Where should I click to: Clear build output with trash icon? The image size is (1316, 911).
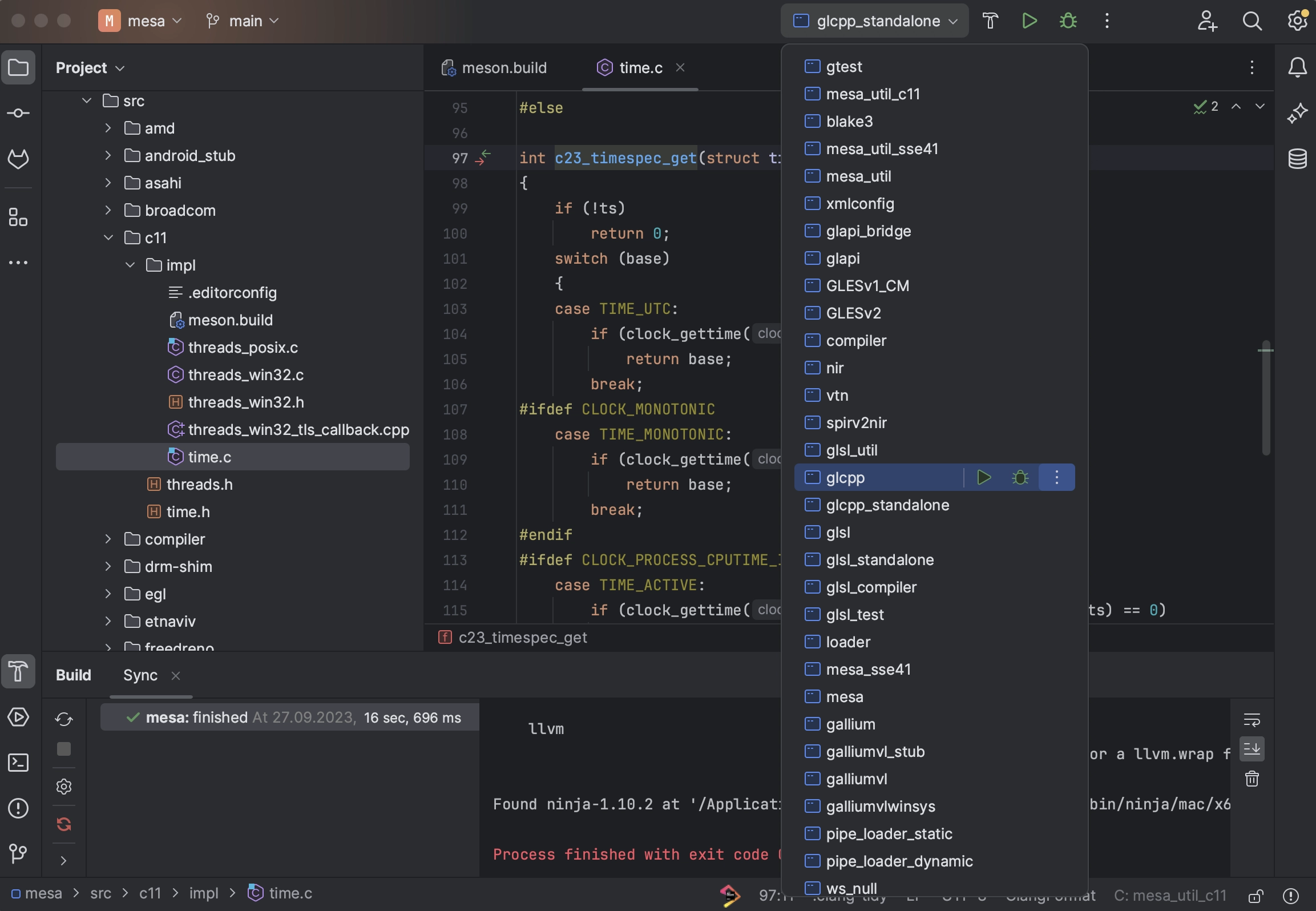[1252, 779]
